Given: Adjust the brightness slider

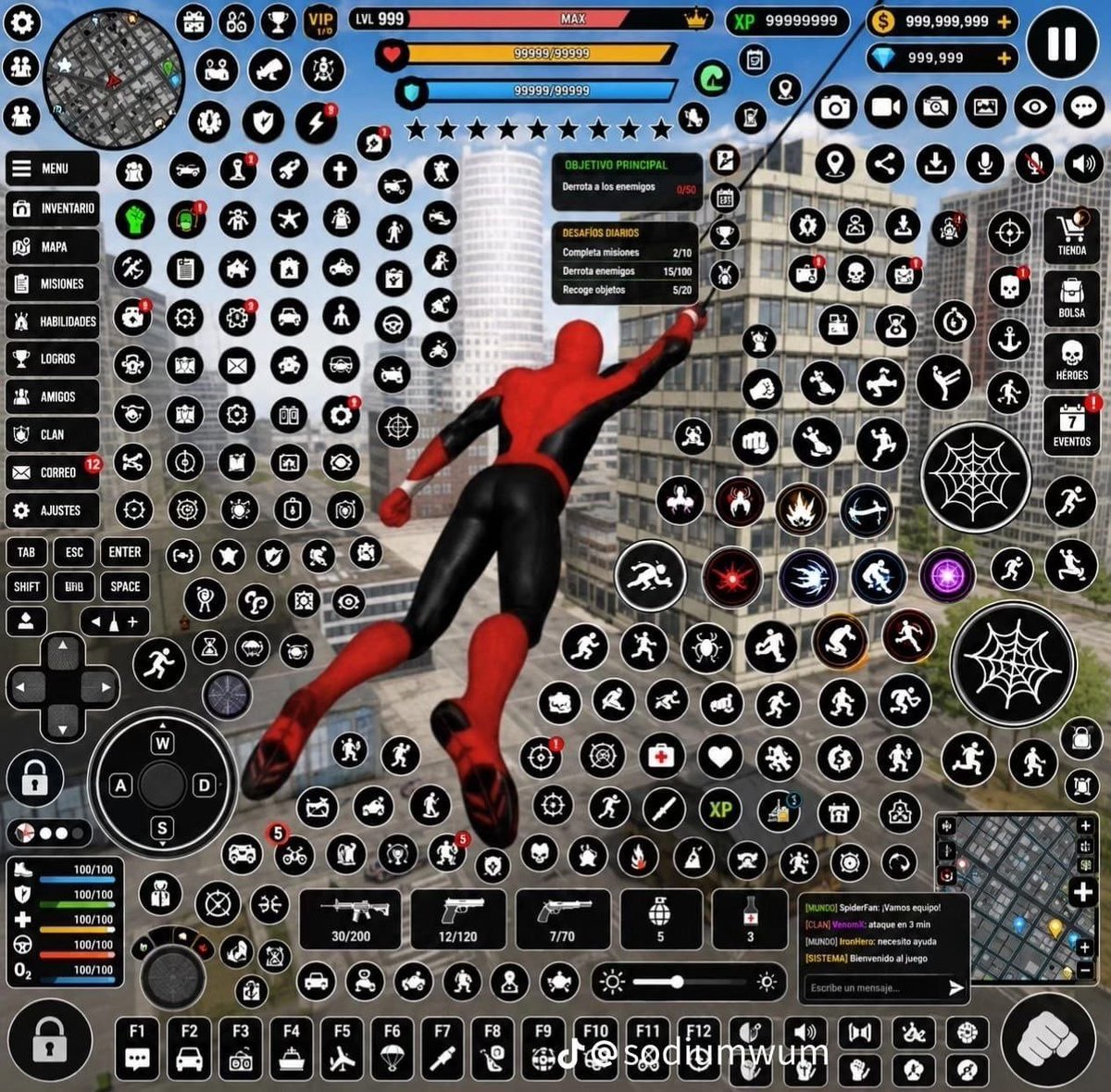Looking at the screenshot, I should (x=690, y=982).
